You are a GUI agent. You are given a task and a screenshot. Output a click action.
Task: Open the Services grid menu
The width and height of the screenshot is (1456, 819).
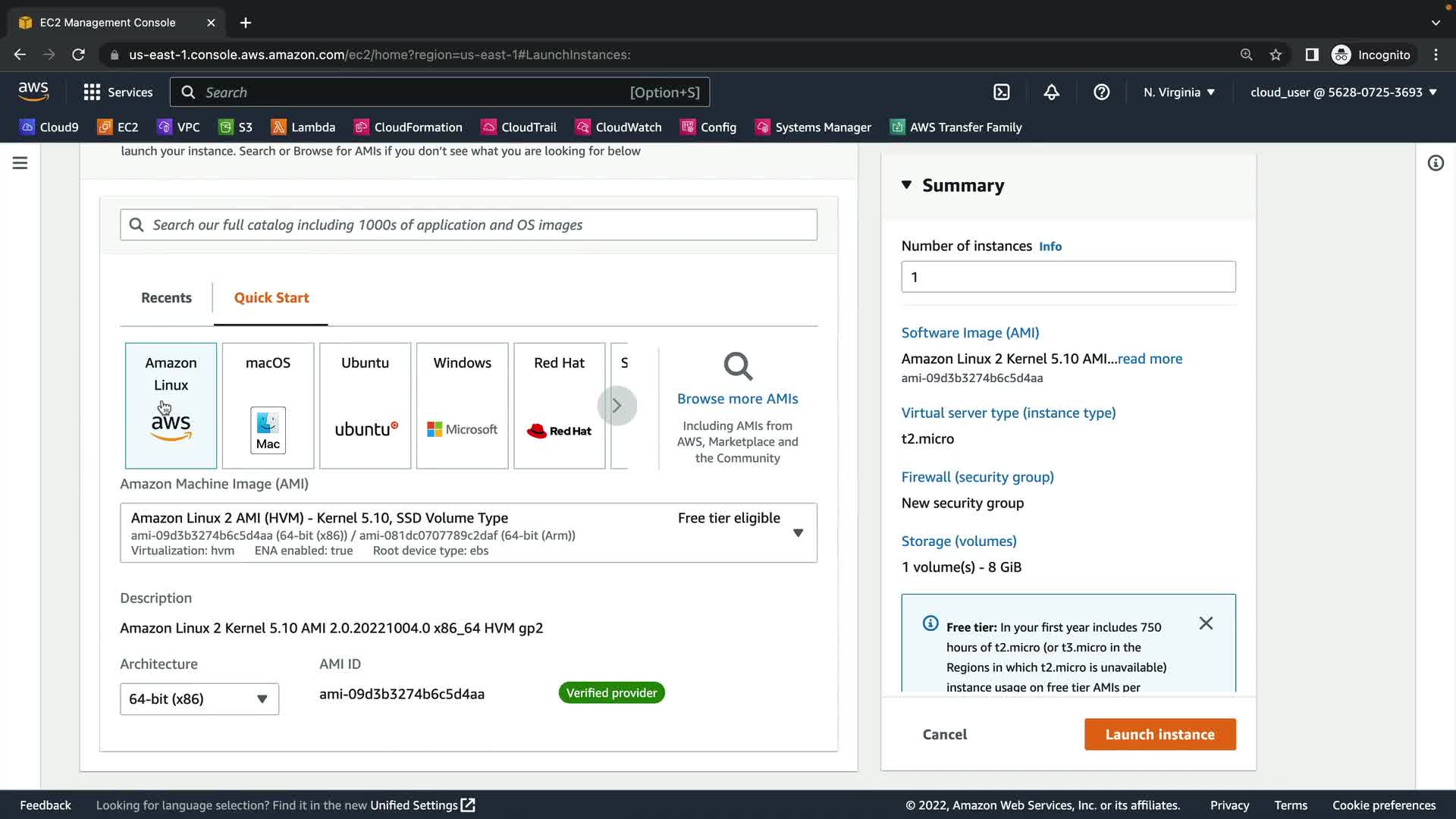118,93
